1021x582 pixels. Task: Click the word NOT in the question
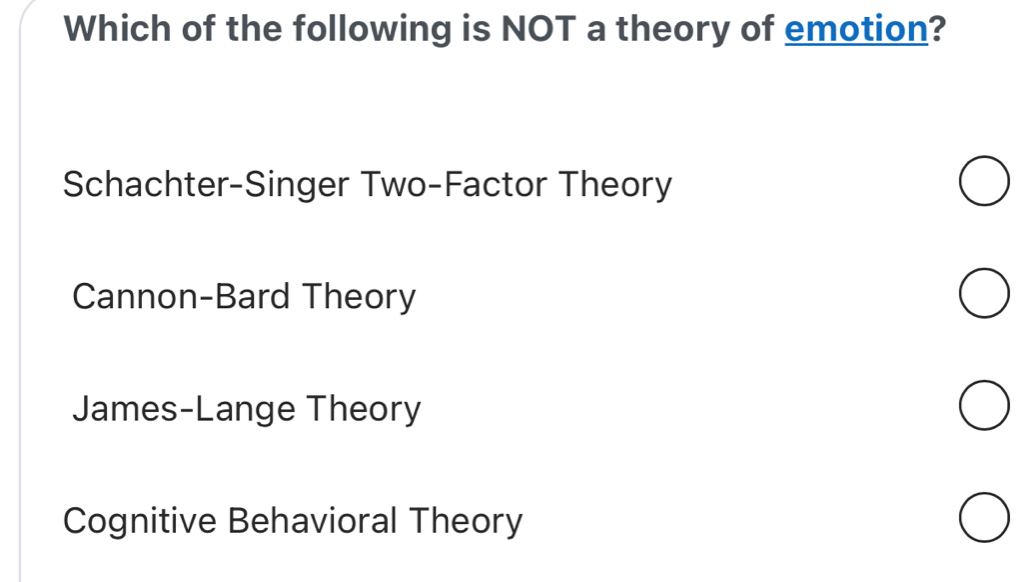[538, 29]
